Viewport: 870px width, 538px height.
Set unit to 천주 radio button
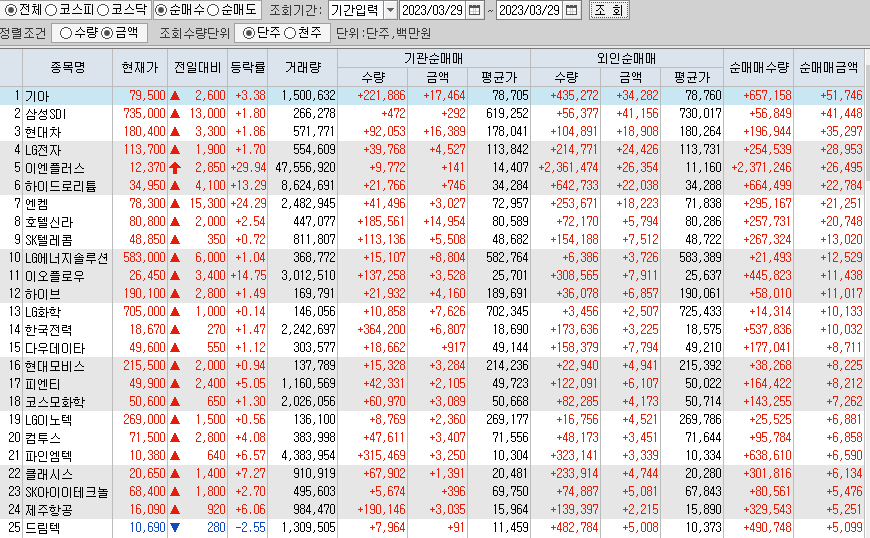coord(290,33)
